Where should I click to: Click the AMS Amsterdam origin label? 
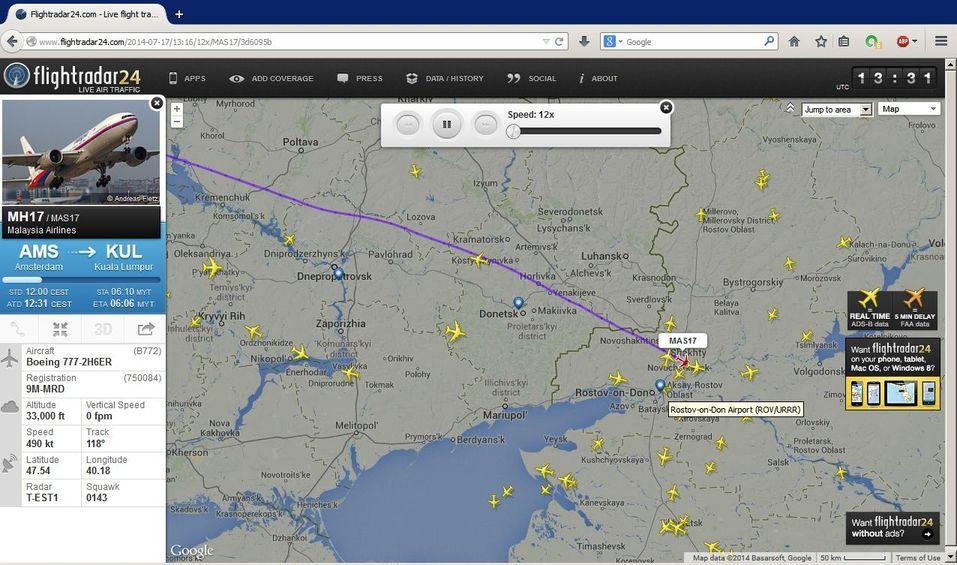(x=39, y=257)
